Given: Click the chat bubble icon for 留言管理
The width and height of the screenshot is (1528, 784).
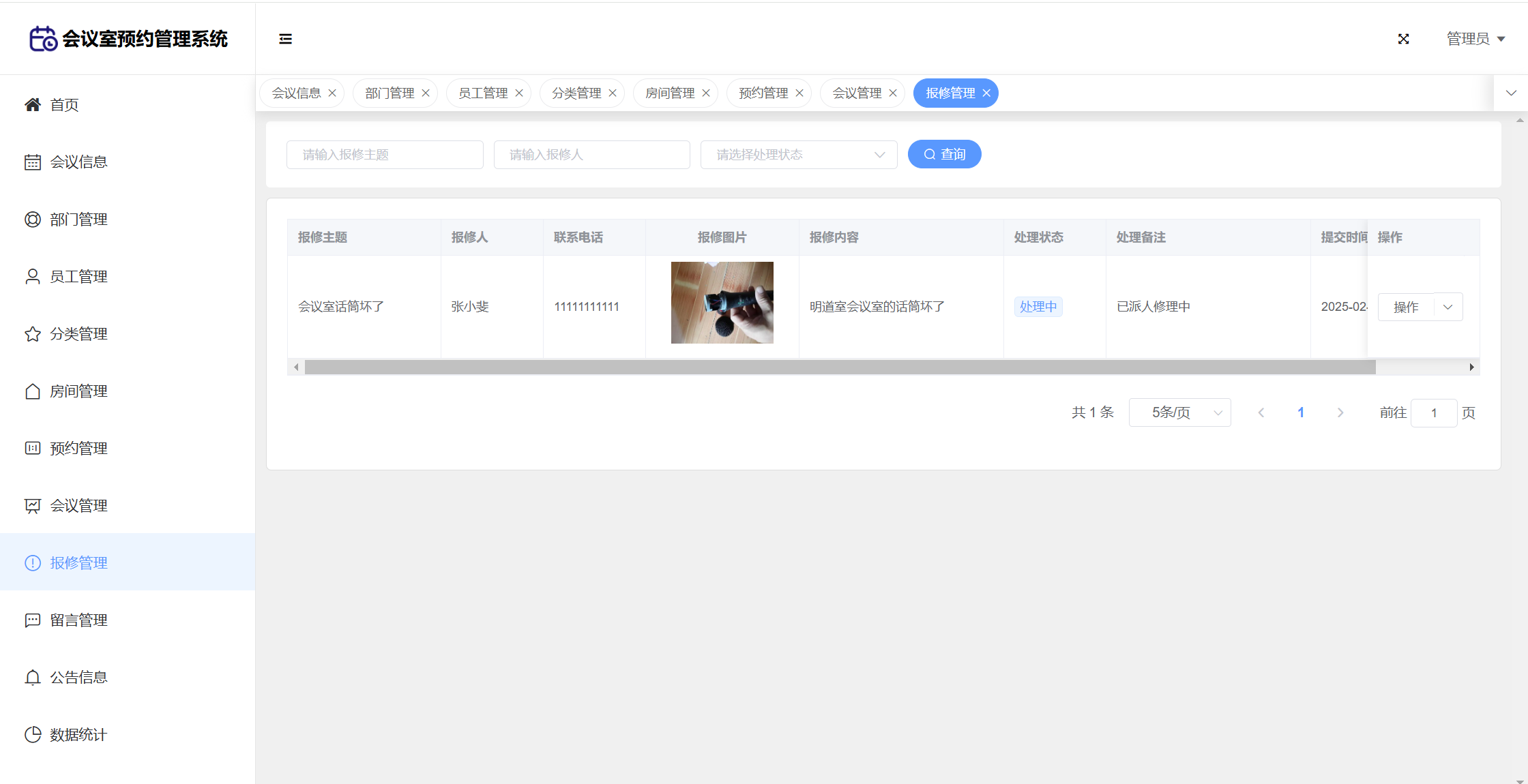Looking at the screenshot, I should (33, 620).
